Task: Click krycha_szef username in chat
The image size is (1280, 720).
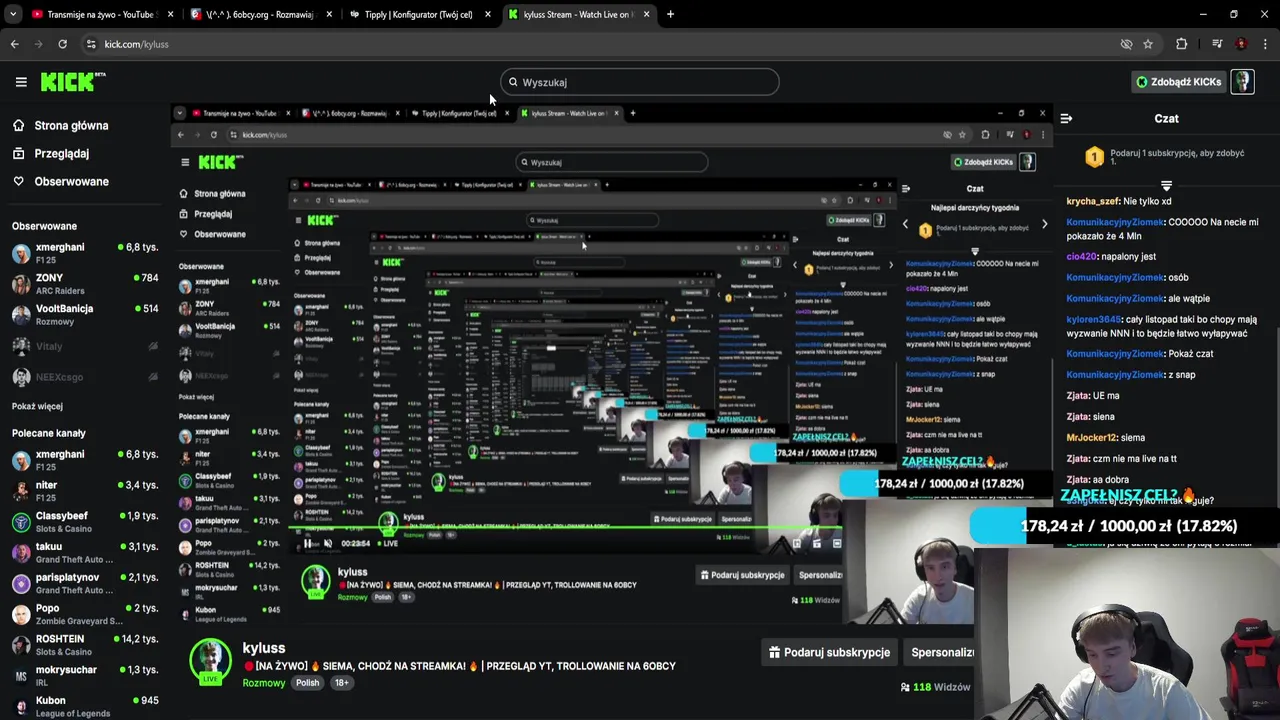Action: pyautogui.click(x=1093, y=201)
